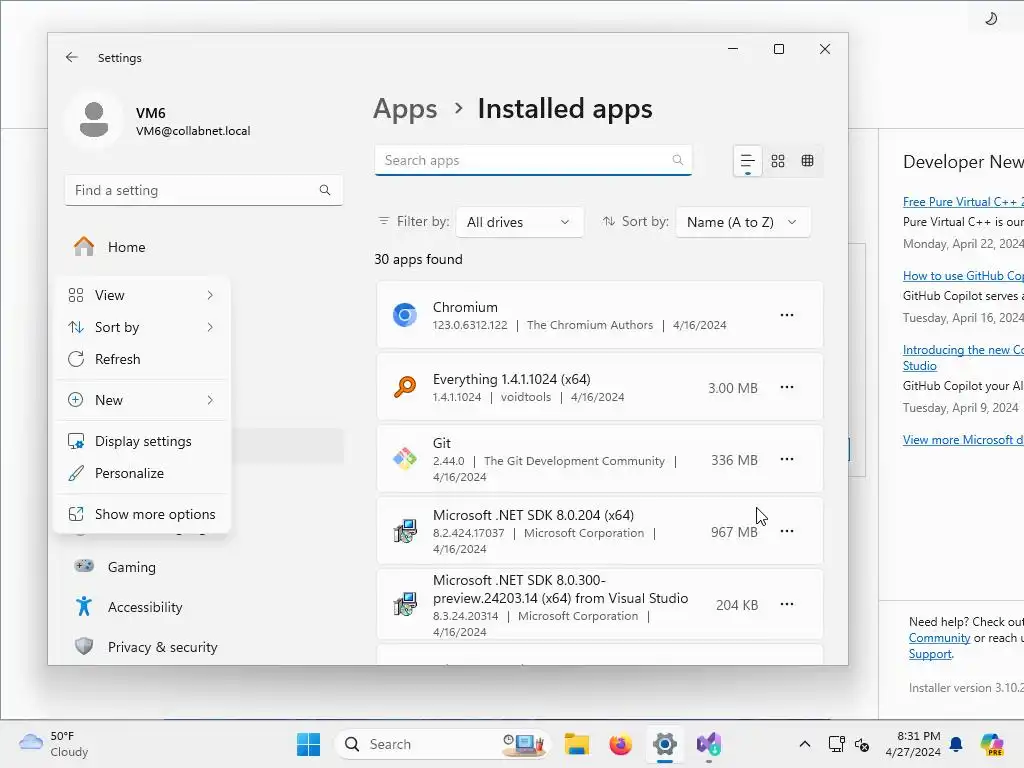The height and width of the screenshot is (768, 1024).
Task: Open more options for Chromium
Action: (x=787, y=315)
